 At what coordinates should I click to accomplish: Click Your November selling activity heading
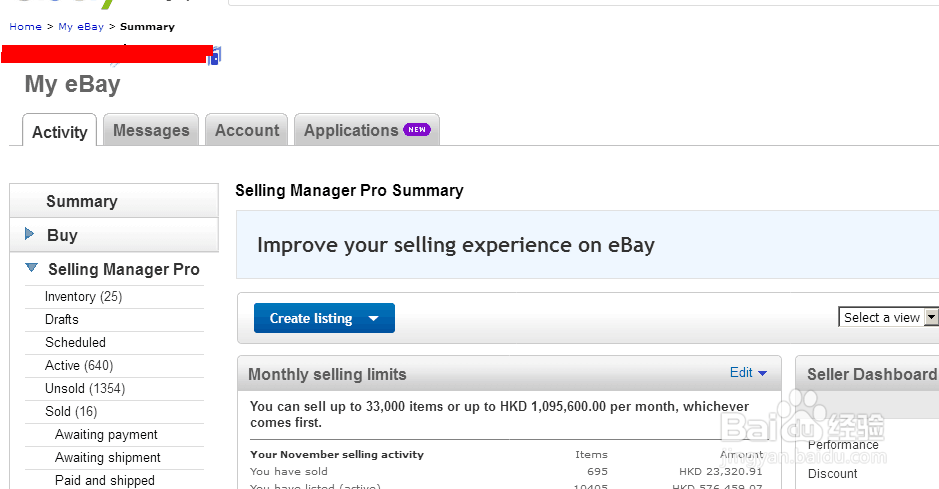pos(337,454)
